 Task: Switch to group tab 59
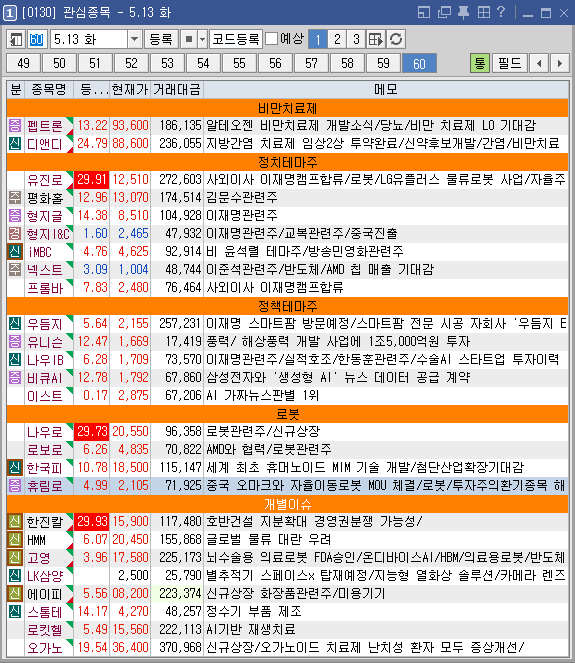383,63
